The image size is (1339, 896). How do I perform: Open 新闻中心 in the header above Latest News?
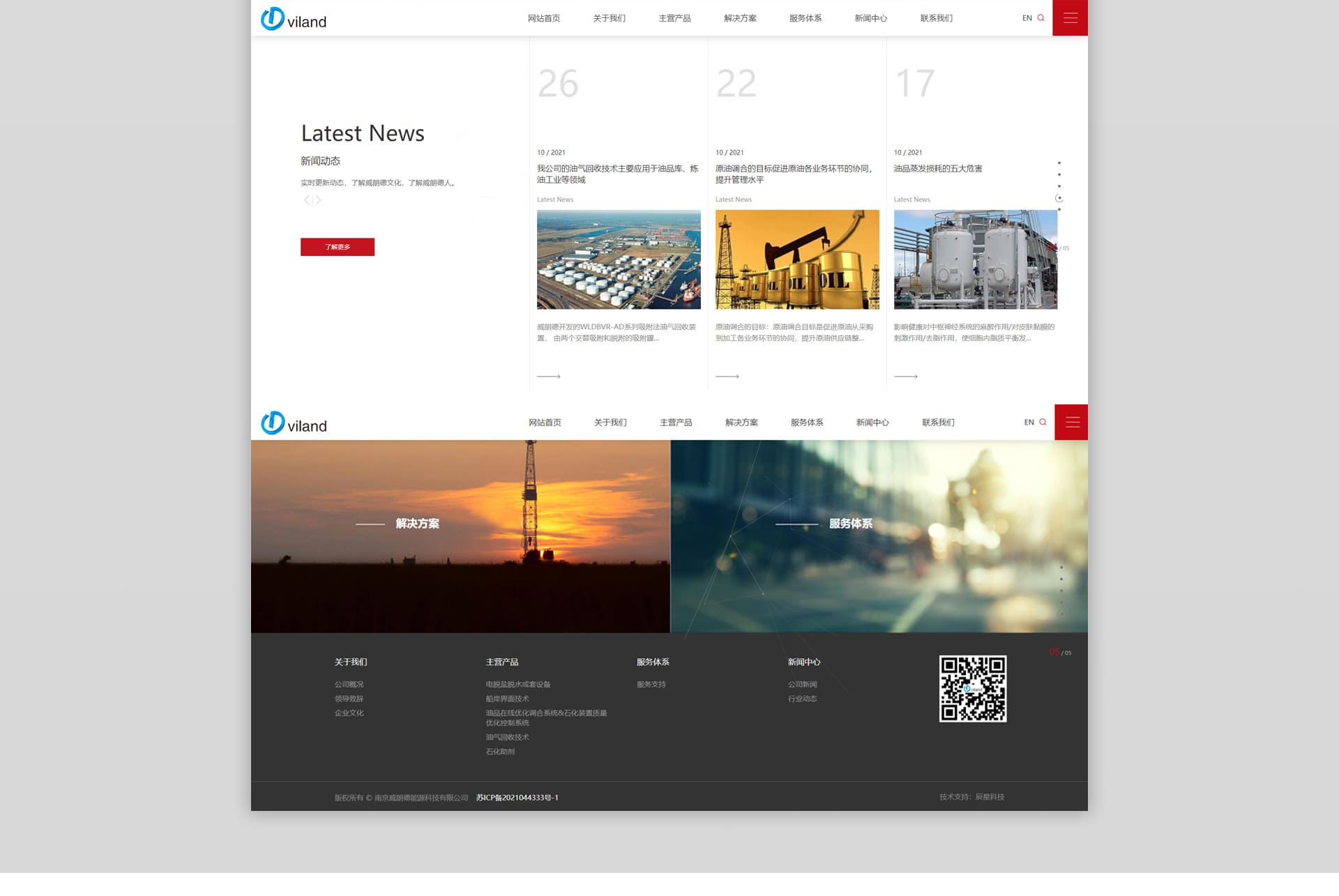tap(871, 18)
